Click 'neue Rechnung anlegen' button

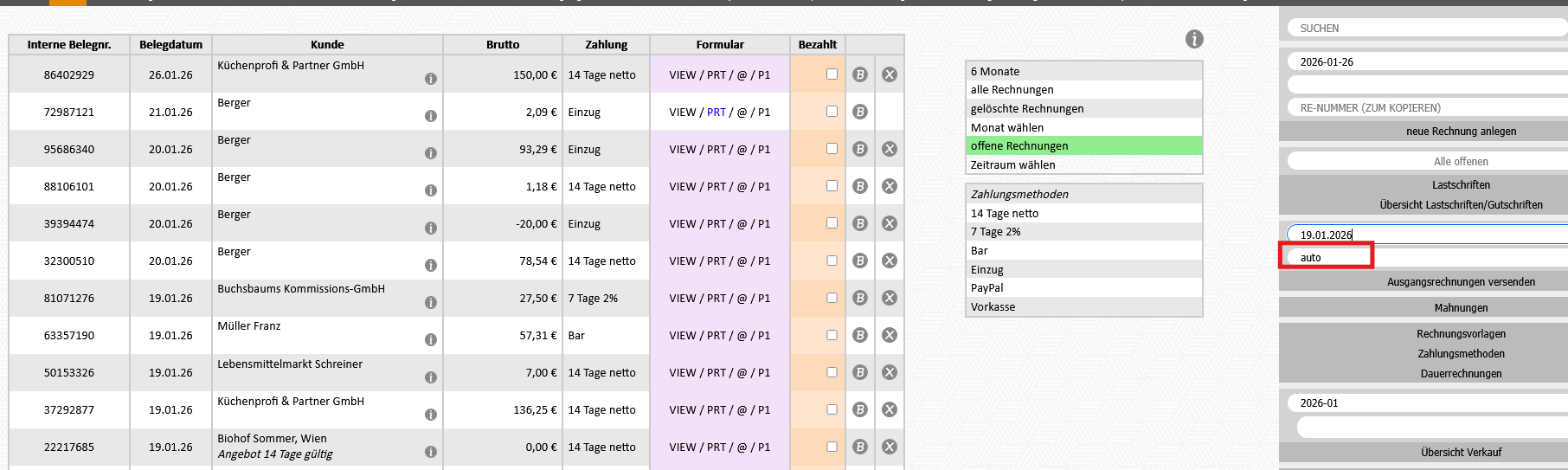point(1461,132)
